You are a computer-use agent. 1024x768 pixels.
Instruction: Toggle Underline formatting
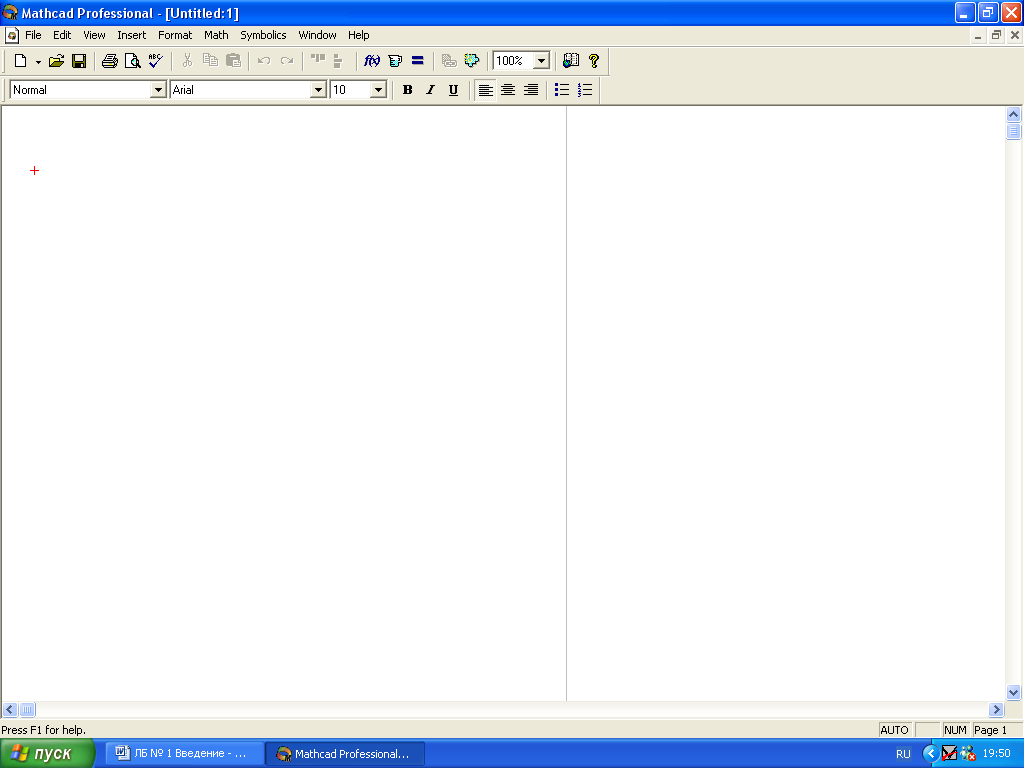tap(453, 90)
